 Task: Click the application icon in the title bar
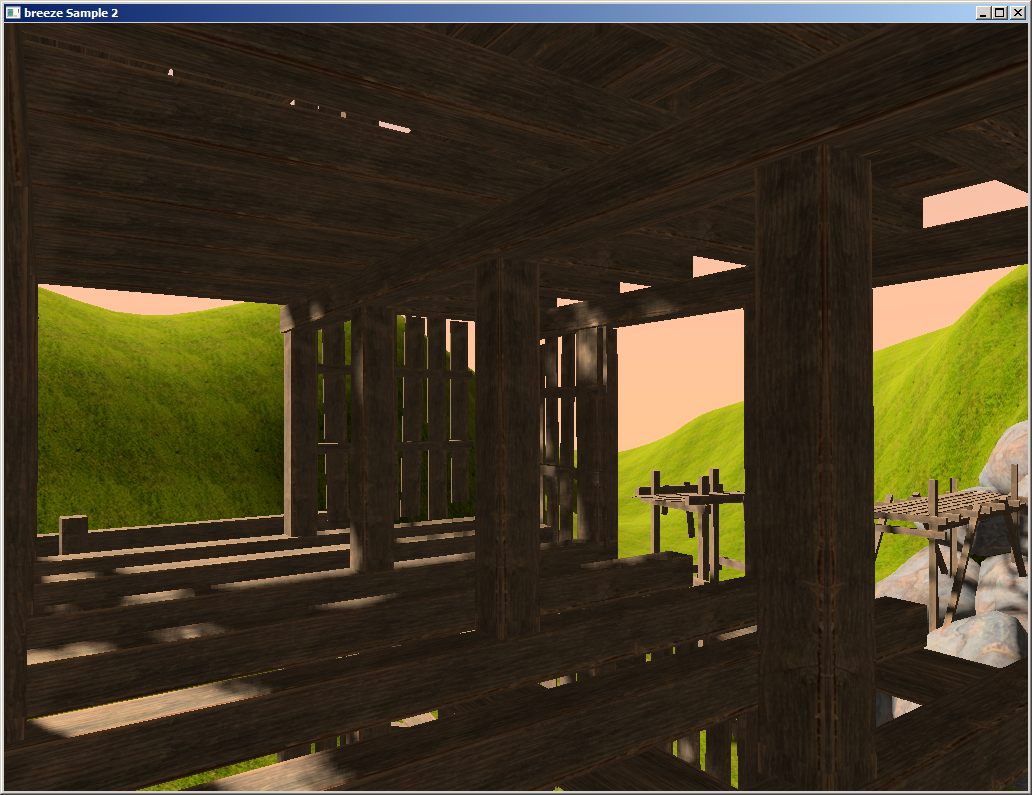point(13,12)
